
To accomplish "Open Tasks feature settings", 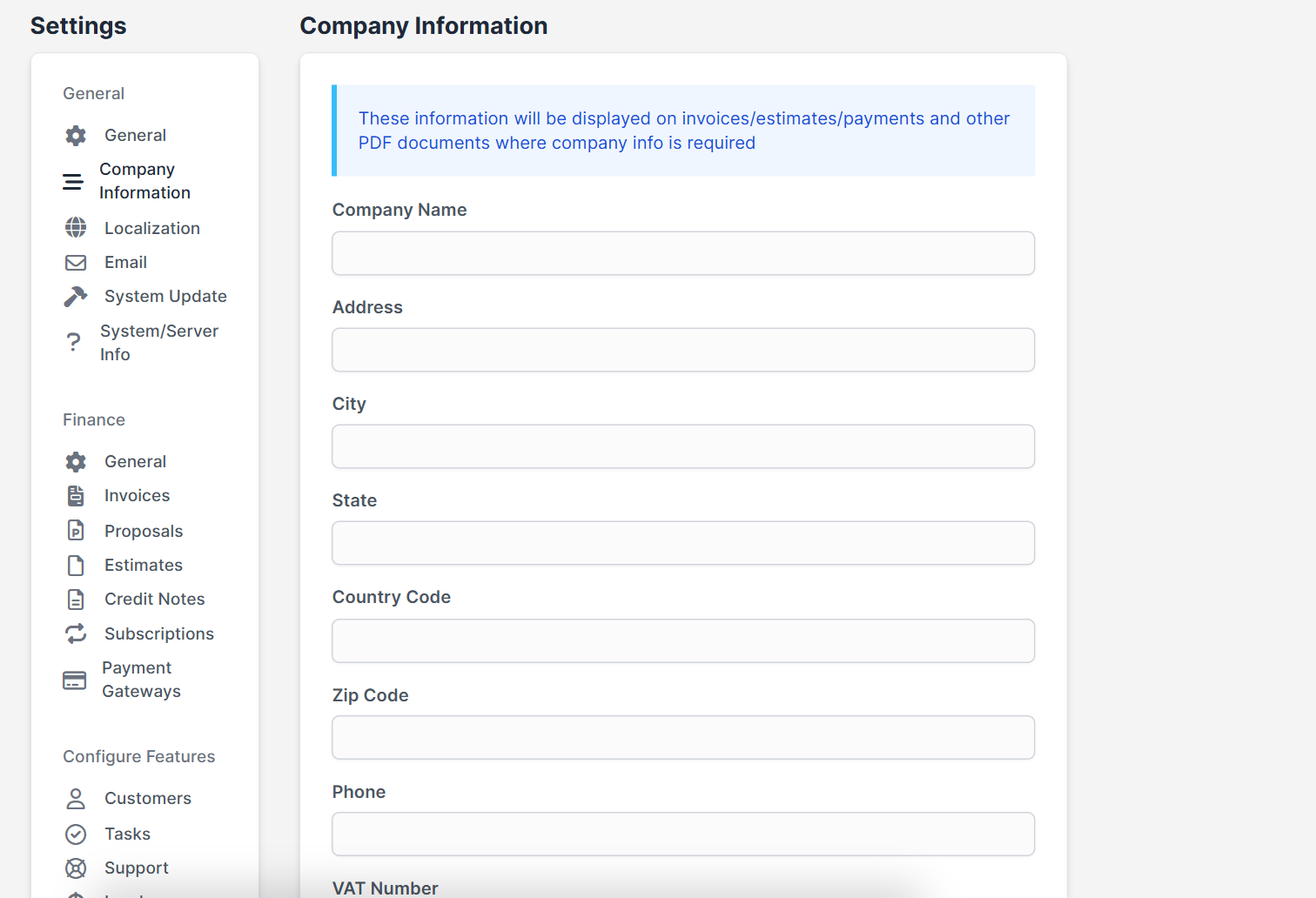I will tap(127, 834).
